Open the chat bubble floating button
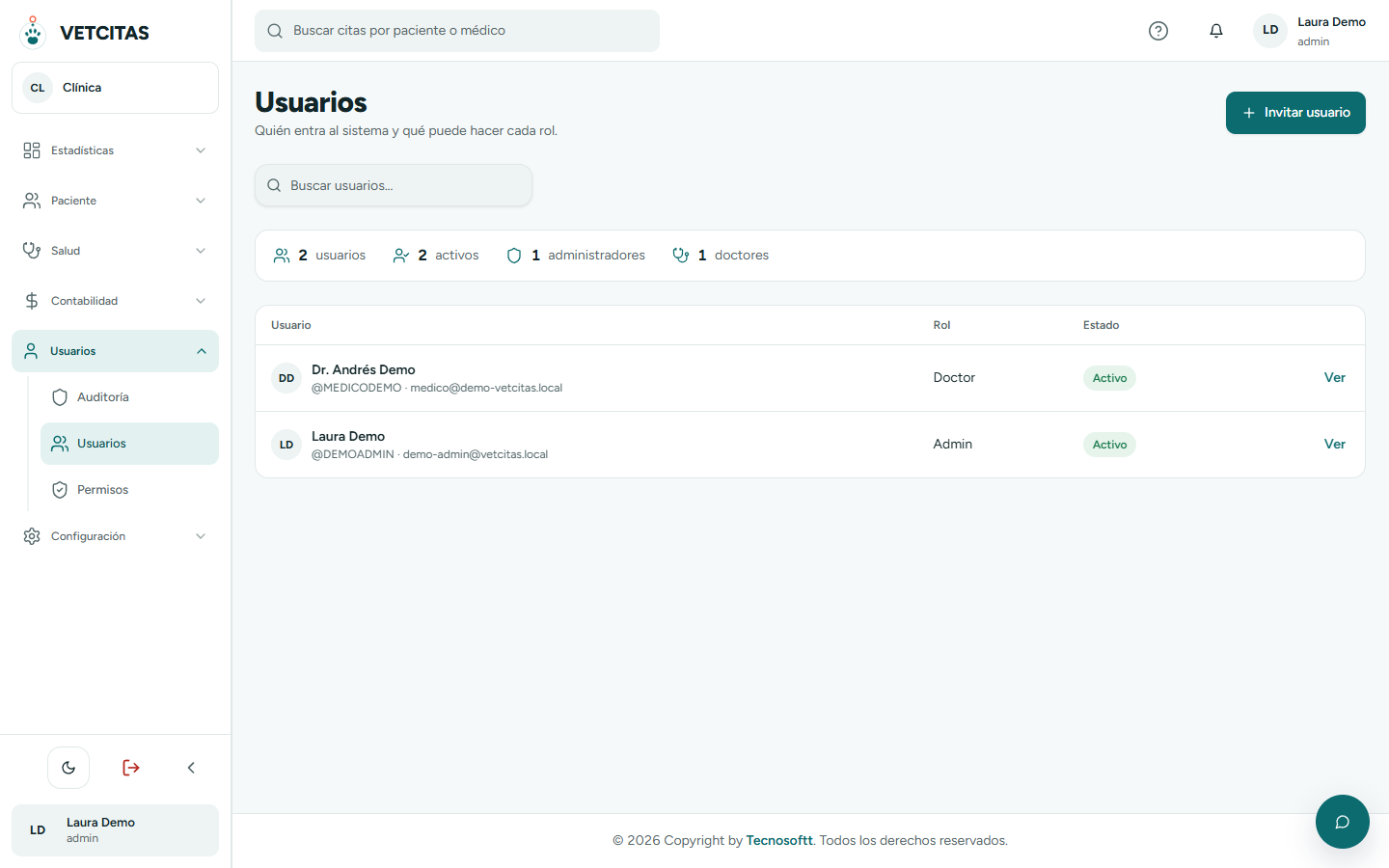Viewport: 1389px width, 868px height. [x=1342, y=822]
